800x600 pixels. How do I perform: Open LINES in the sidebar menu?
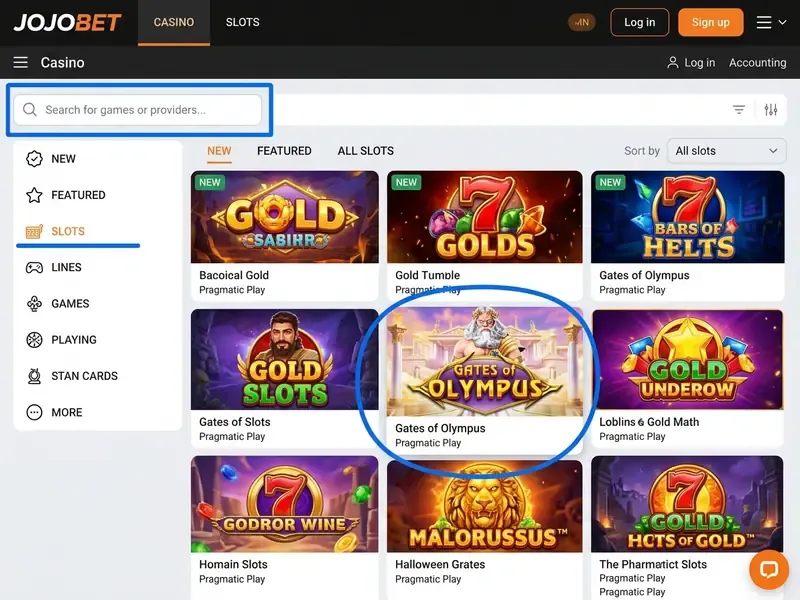(66, 267)
